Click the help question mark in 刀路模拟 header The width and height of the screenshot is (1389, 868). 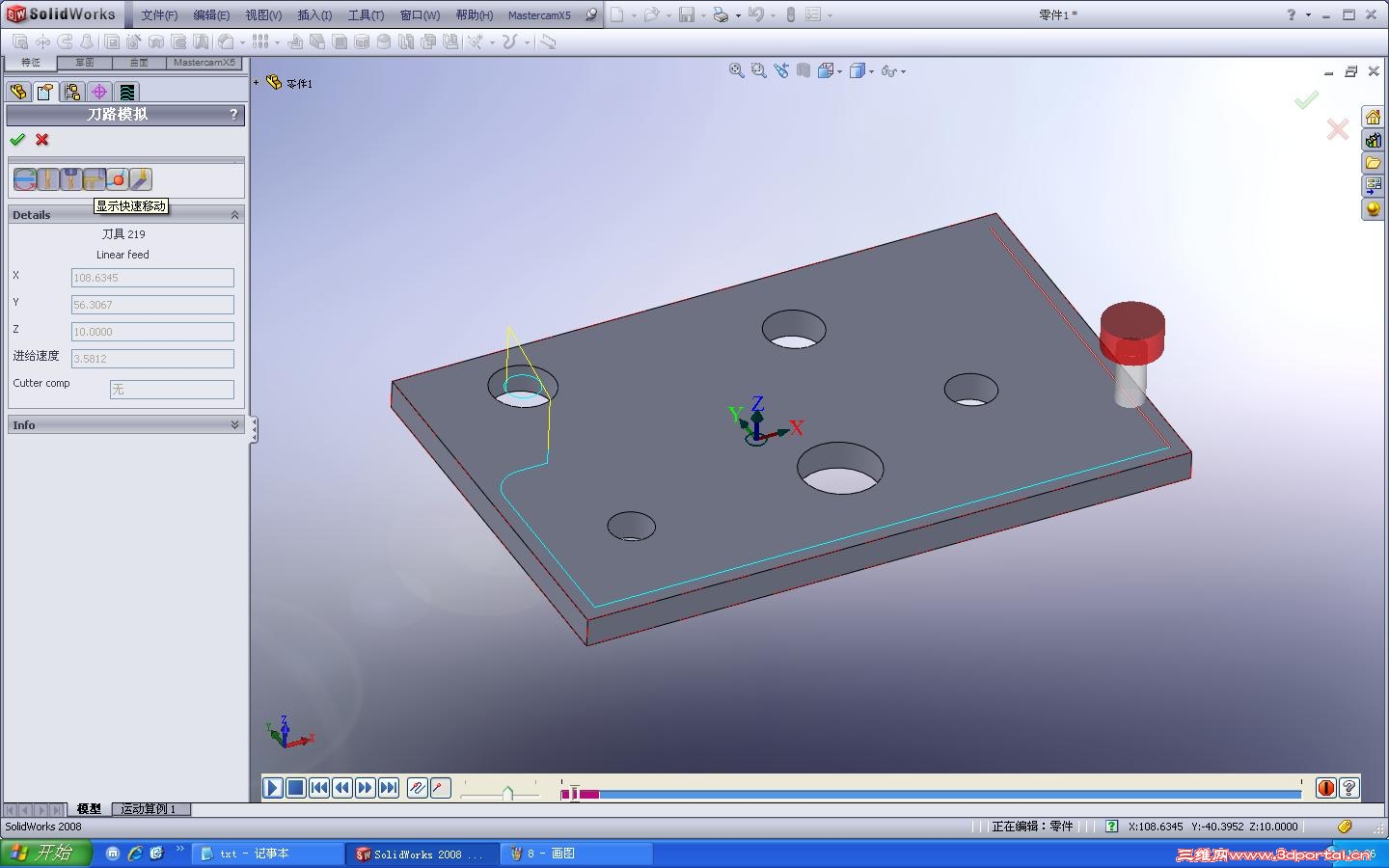coord(233,114)
